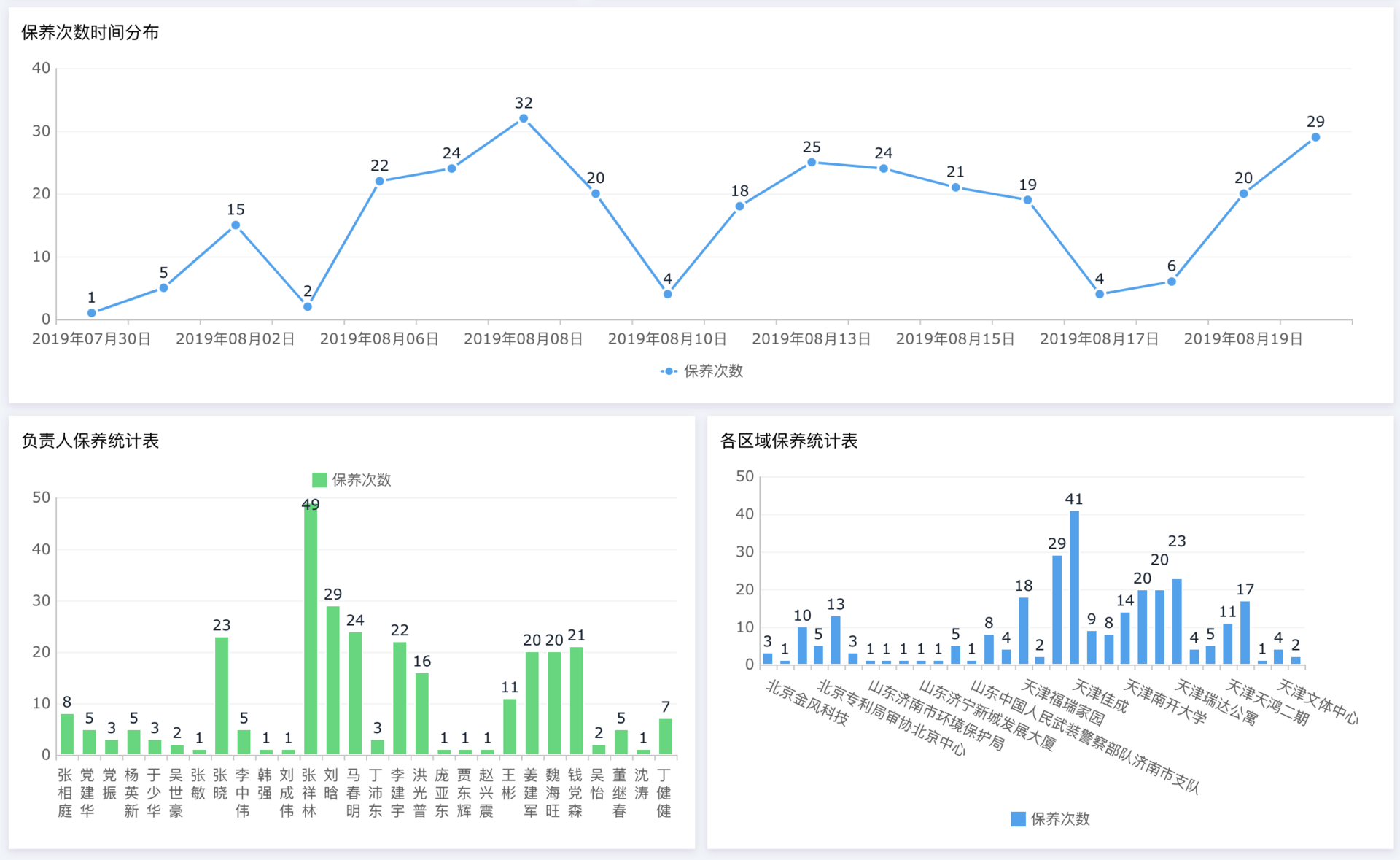Select the green bar labeled 24 for 马春明
This screenshot has width=1400, height=860.
tap(355, 693)
